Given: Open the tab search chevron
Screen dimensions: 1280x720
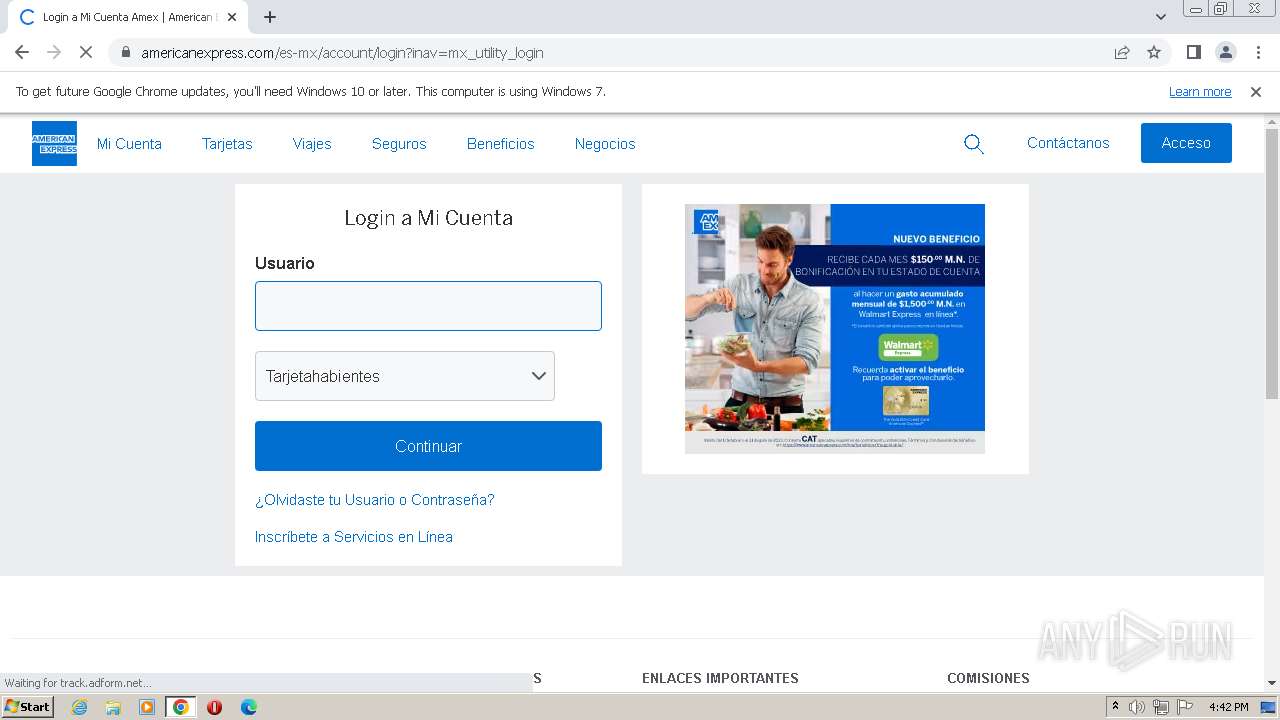Looking at the screenshot, I should point(1160,17).
